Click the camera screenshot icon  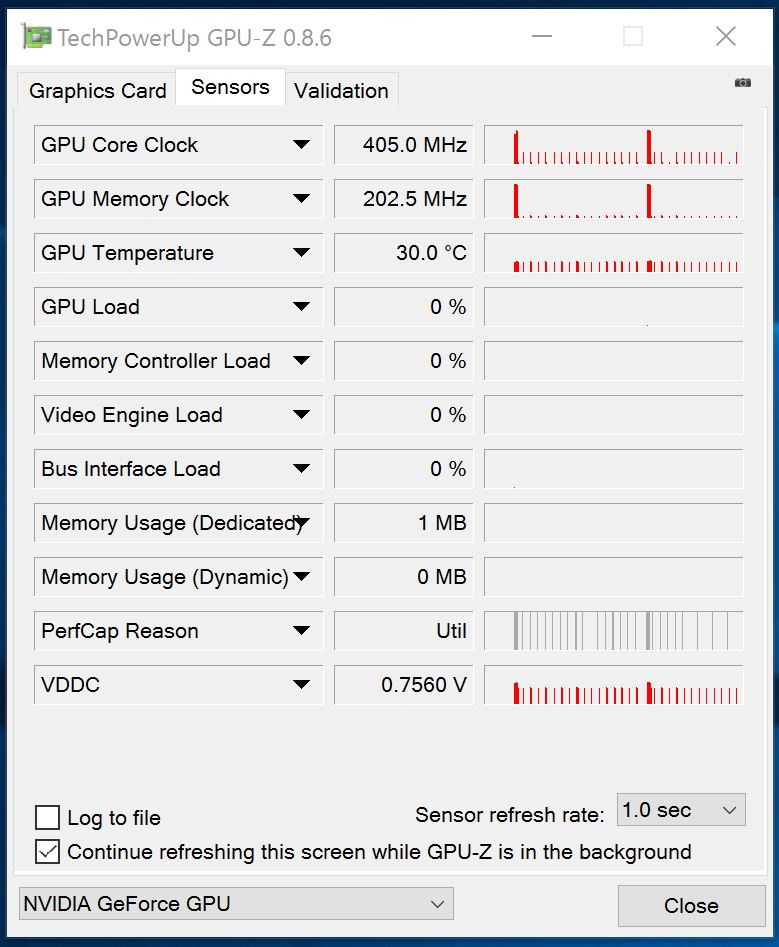pos(742,83)
